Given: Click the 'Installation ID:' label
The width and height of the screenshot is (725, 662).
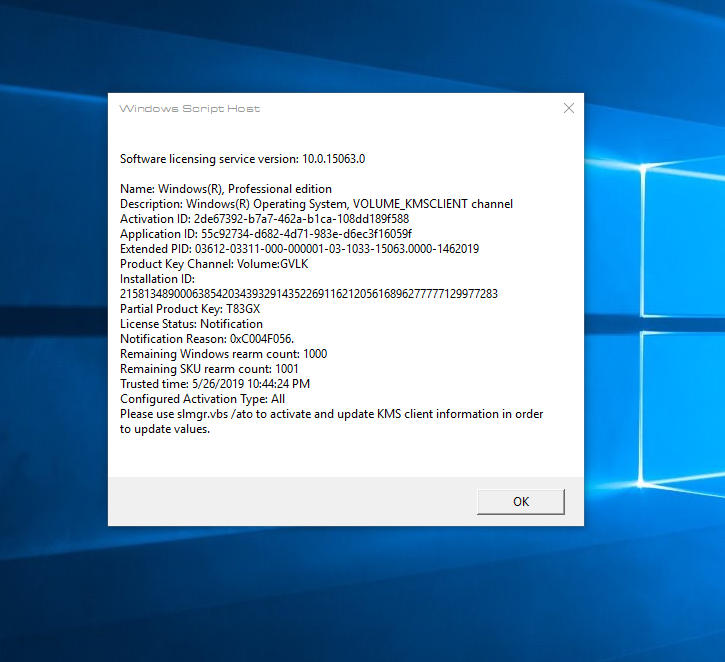Looking at the screenshot, I should coord(157,279).
